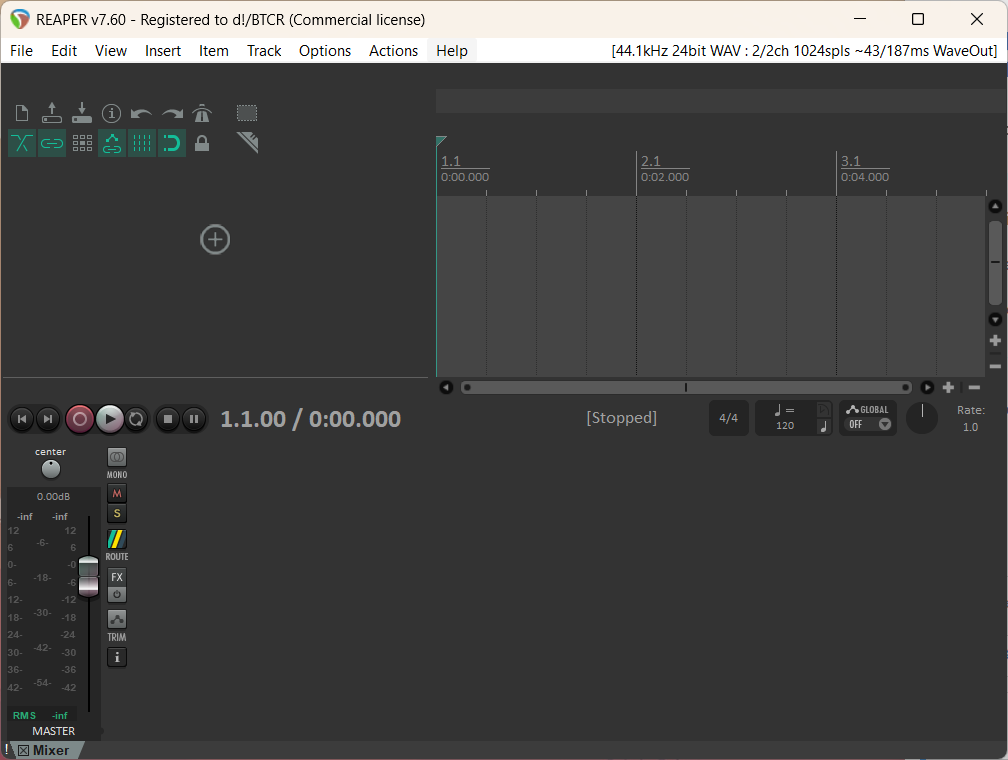Open the Actions menu
This screenshot has height=760, width=1008.
click(x=393, y=51)
